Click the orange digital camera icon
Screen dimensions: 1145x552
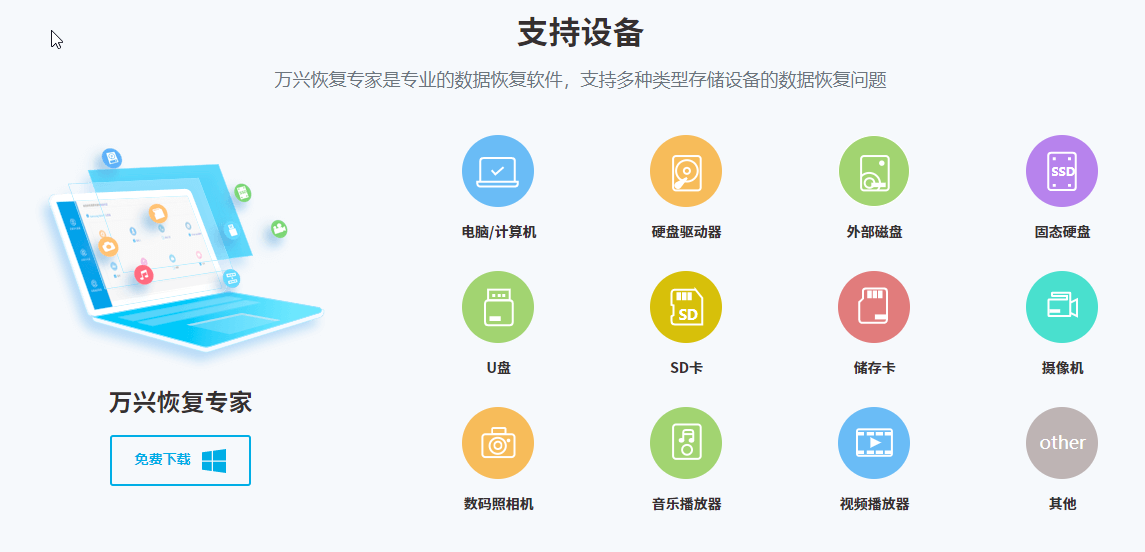click(x=498, y=443)
